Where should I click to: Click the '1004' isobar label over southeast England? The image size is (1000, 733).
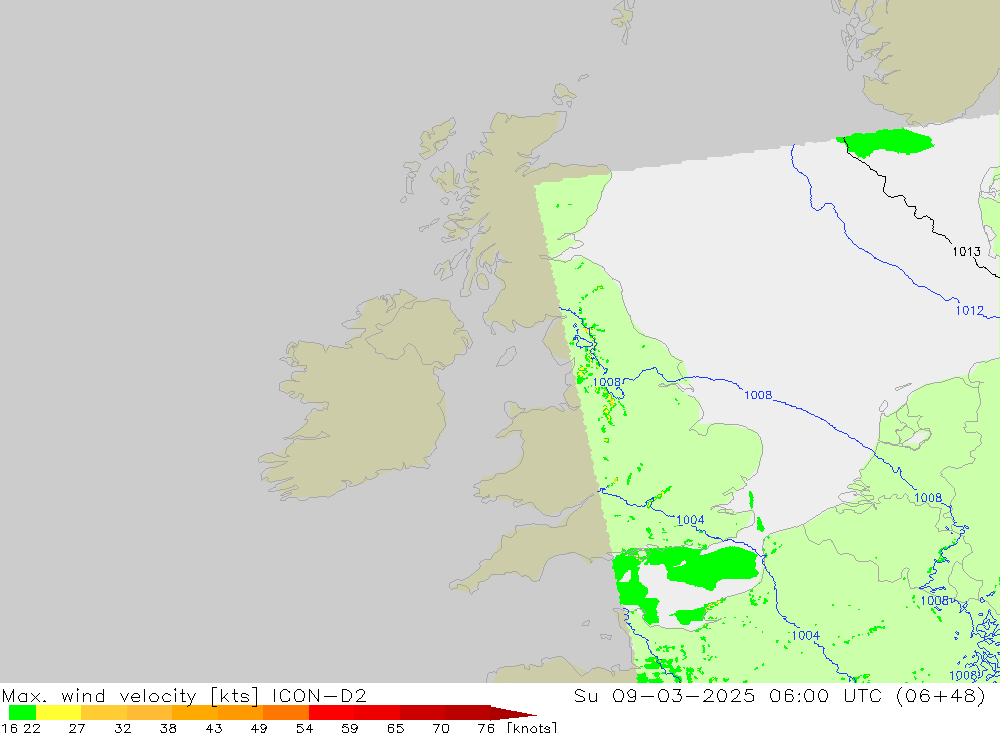690,520
